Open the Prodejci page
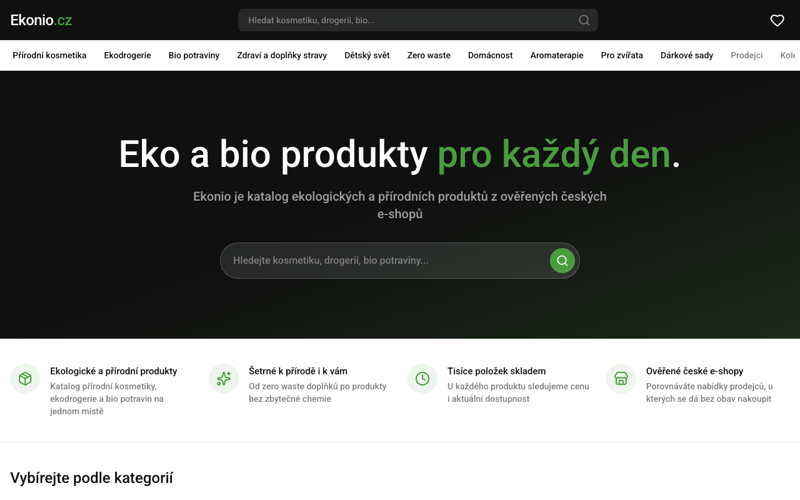 click(x=746, y=55)
